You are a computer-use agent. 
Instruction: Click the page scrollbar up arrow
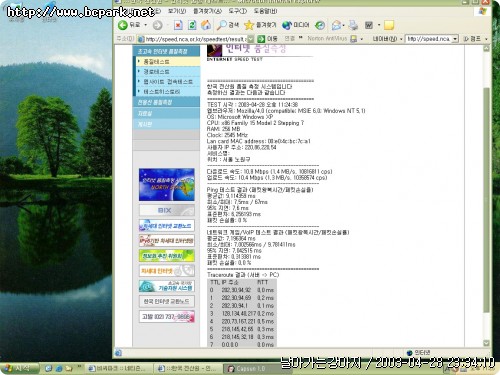pyautogui.click(x=486, y=49)
